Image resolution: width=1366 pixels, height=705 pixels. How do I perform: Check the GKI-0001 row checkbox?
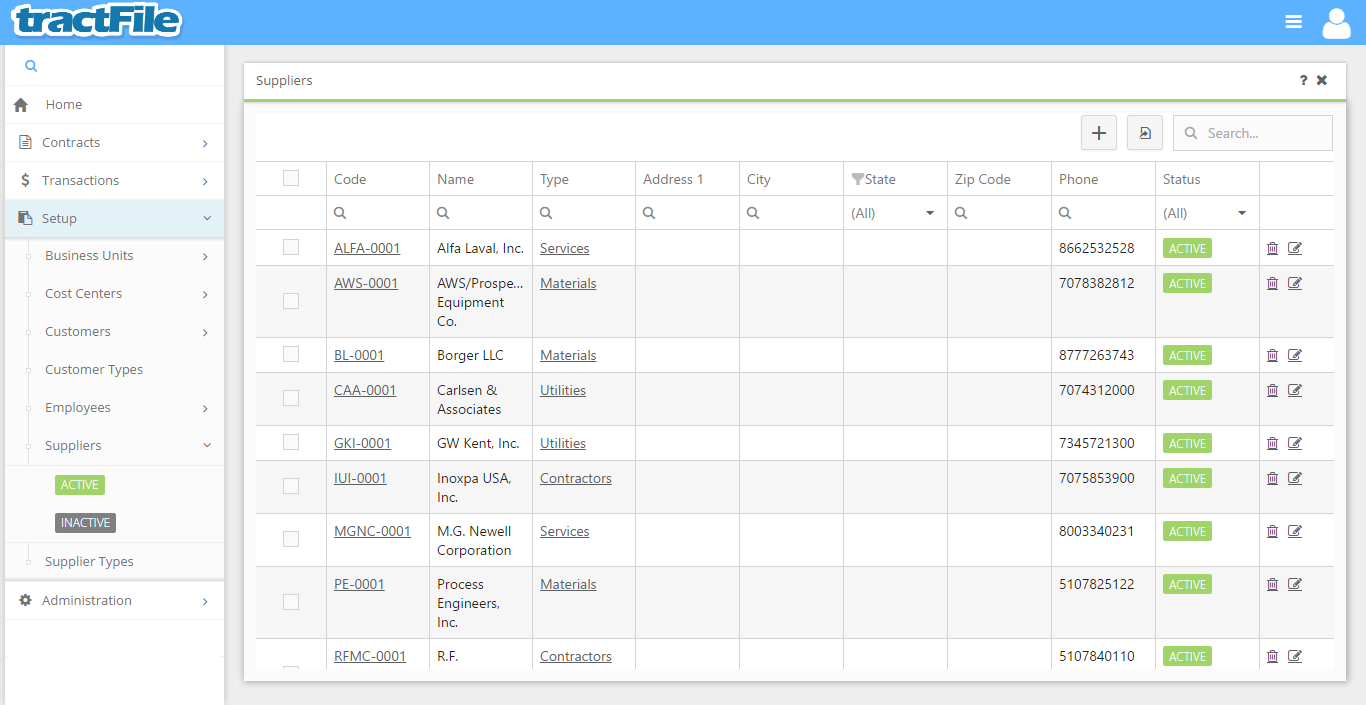coord(291,442)
